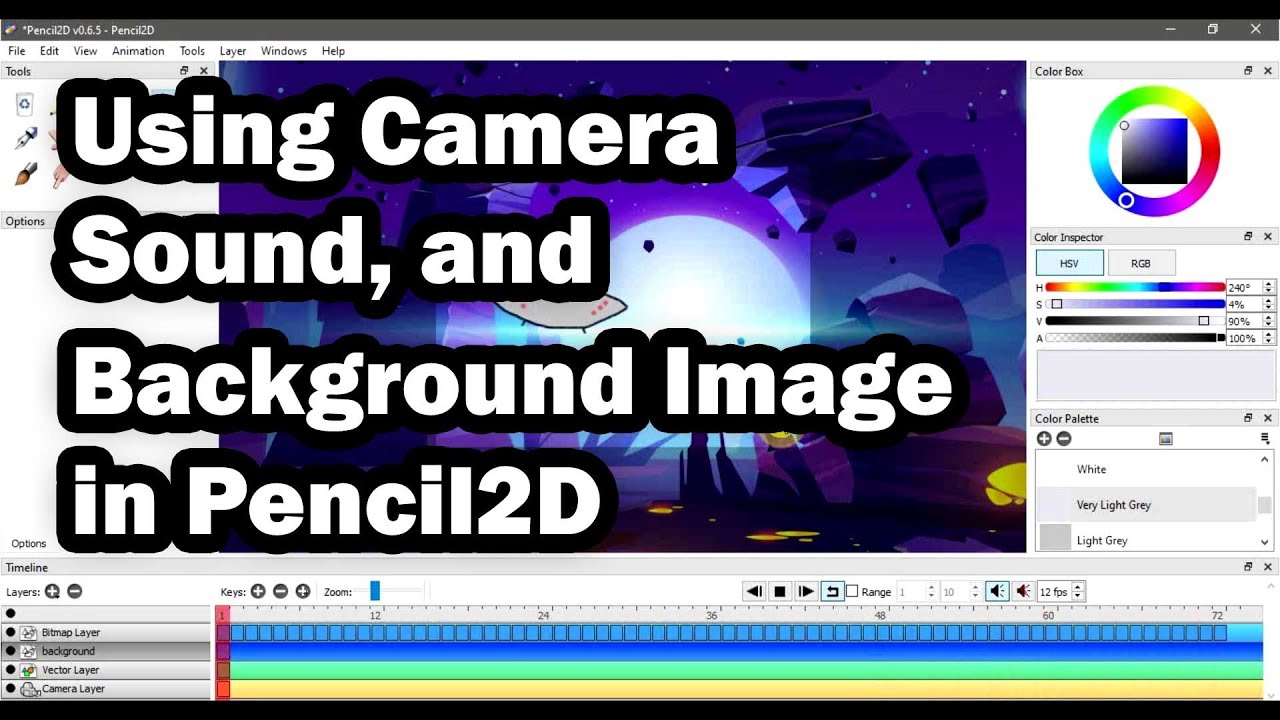Toggle sound scrubbing mute icon

click(x=1023, y=592)
